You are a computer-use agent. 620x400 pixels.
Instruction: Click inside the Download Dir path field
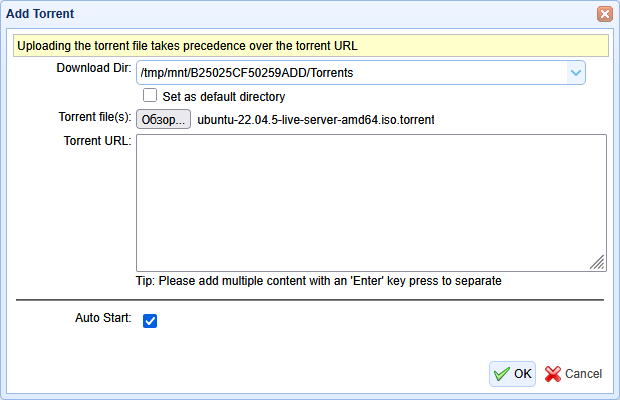350,73
